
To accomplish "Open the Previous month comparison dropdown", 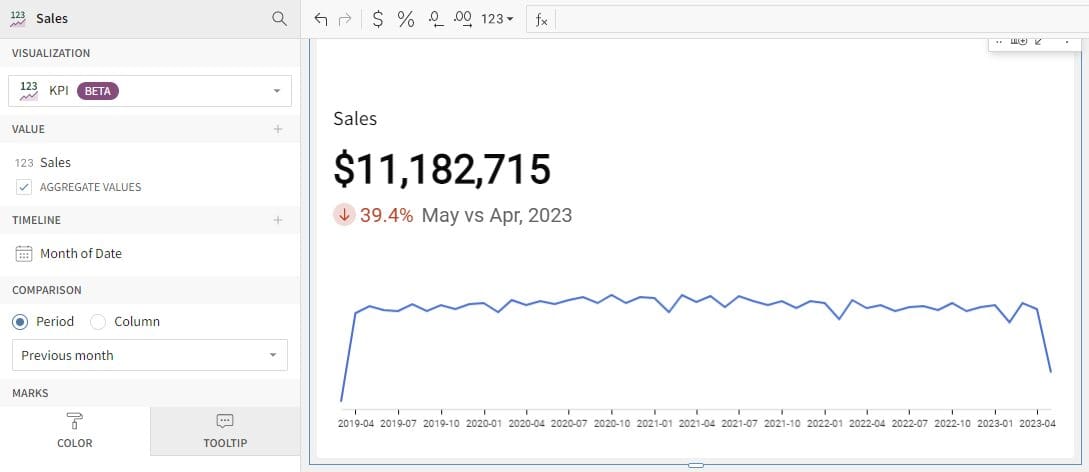I will pos(149,355).
